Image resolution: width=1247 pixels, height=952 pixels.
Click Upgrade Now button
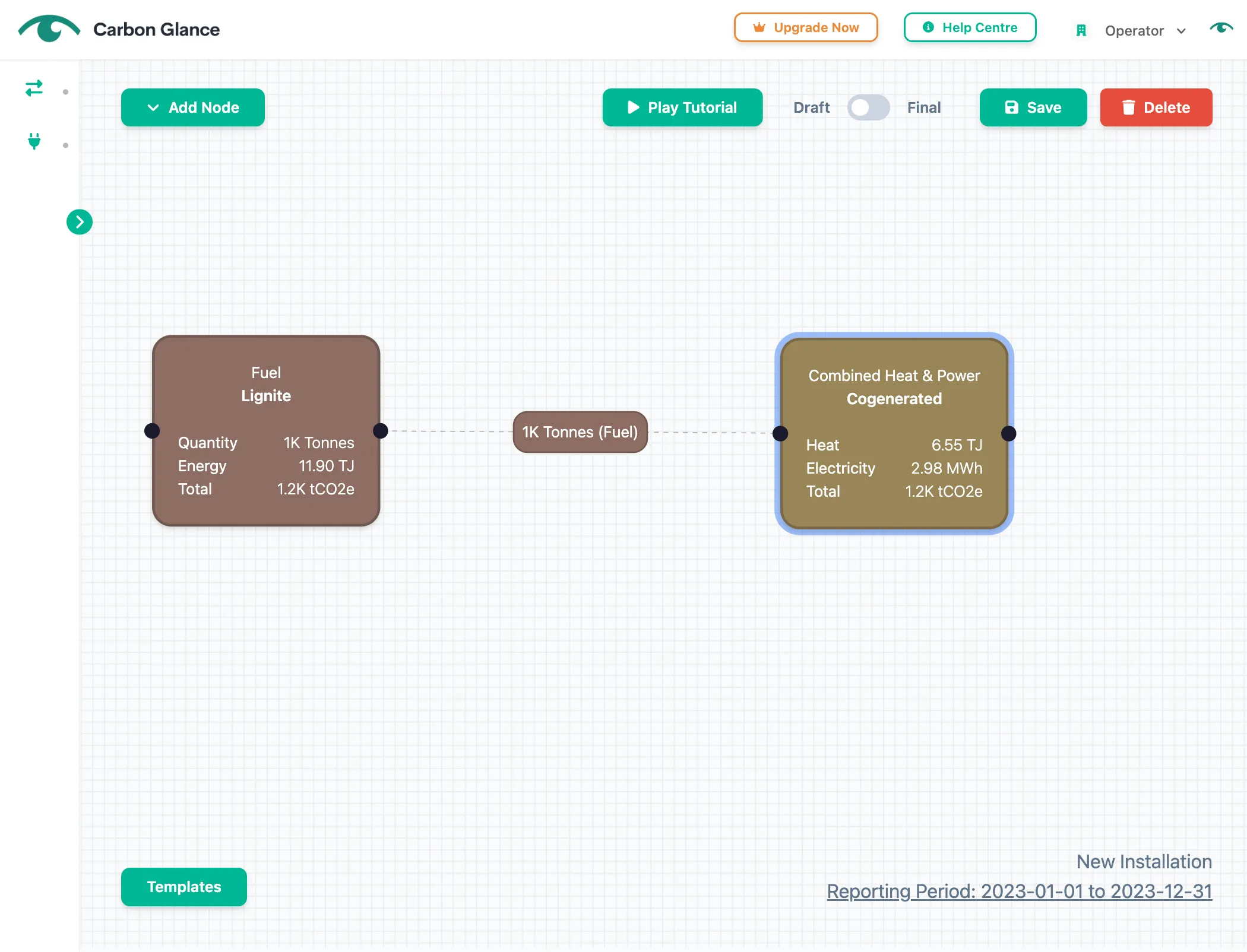point(806,27)
